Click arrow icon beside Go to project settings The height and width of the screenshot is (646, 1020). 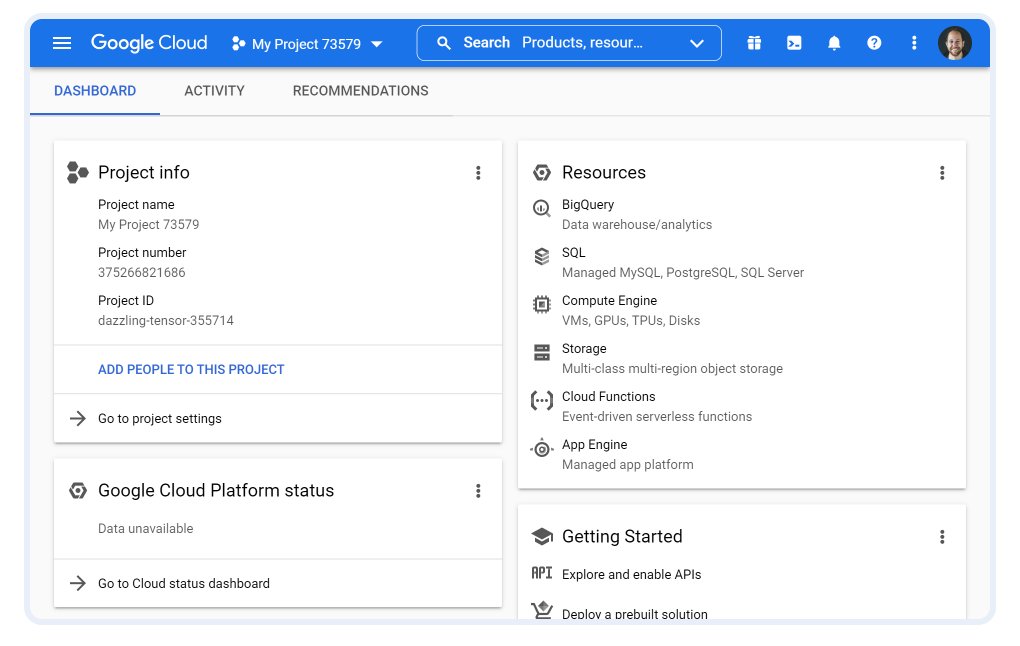[77, 418]
